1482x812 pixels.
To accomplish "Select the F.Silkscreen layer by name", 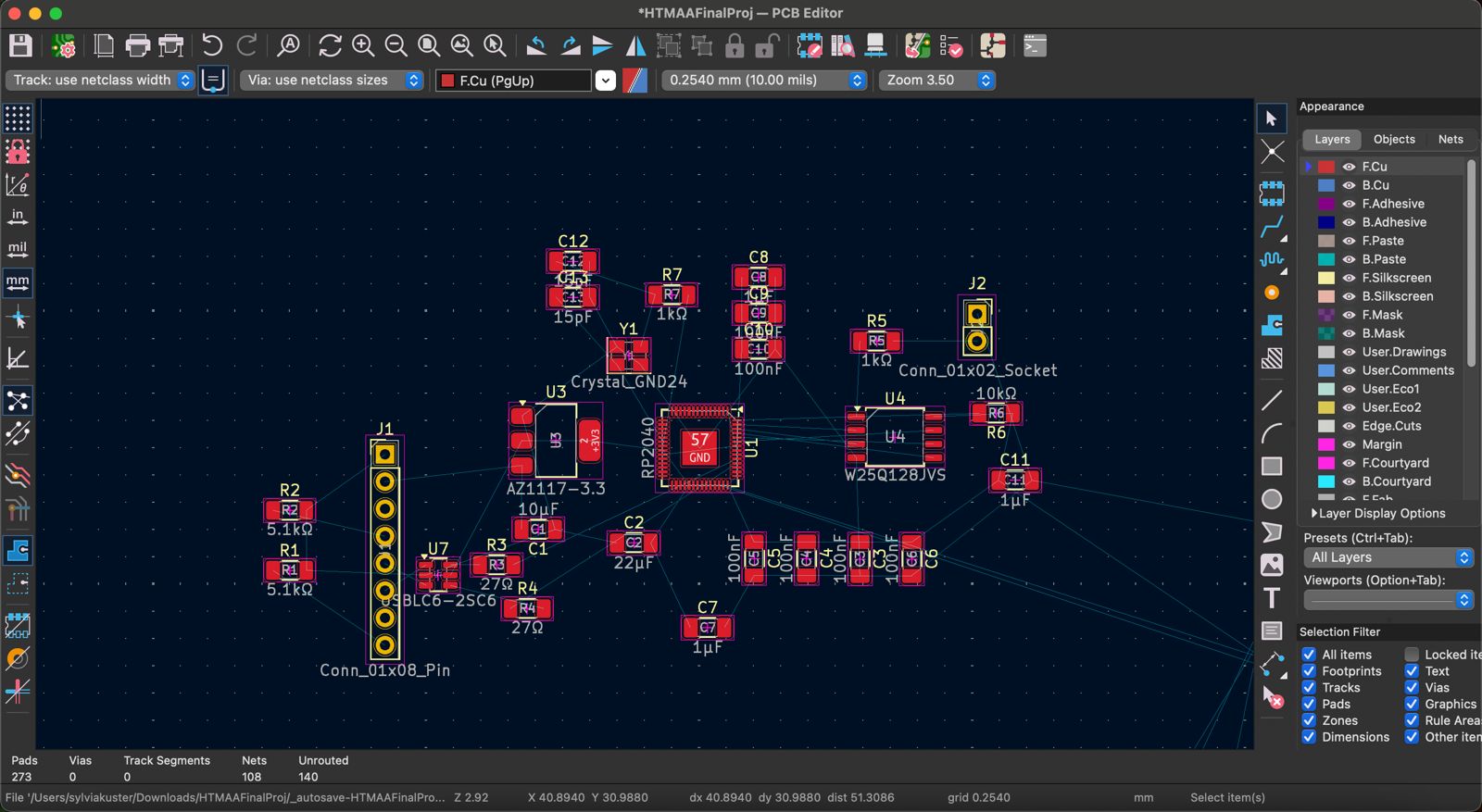I will (x=1396, y=278).
